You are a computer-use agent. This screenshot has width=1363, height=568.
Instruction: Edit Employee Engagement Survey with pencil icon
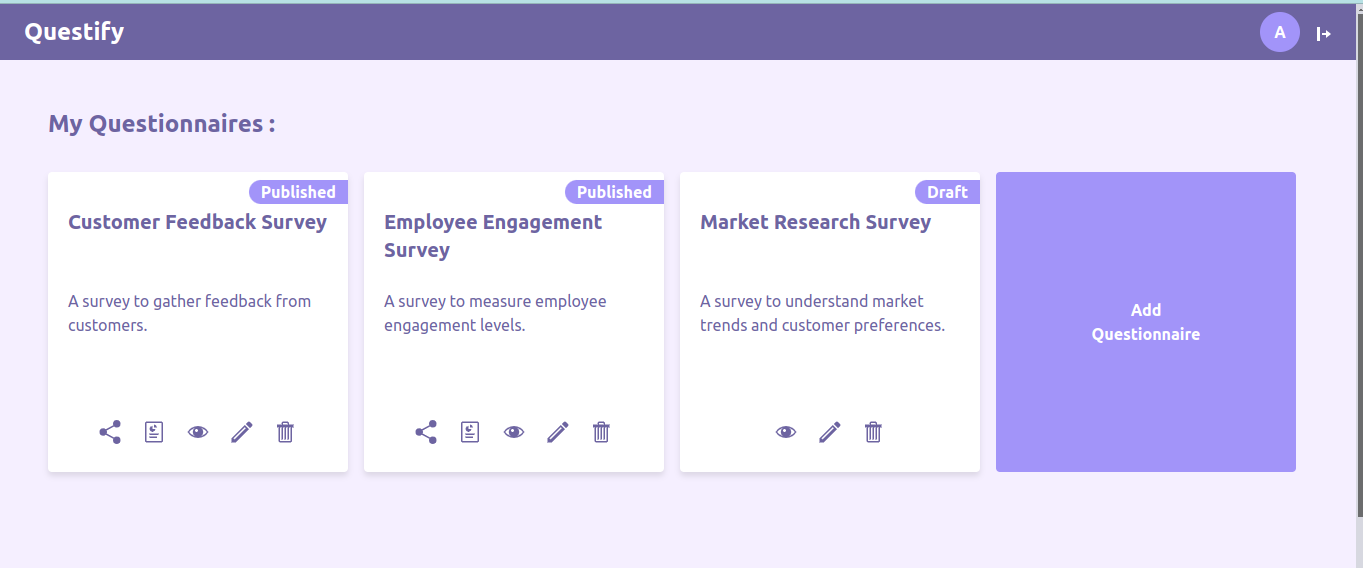click(558, 432)
